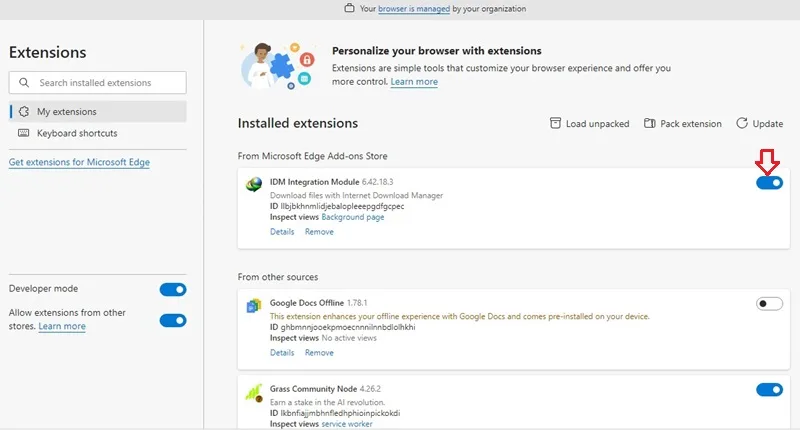Click the IDM Integration Module title
Viewport: 800px width, 430px height.
[315, 182]
